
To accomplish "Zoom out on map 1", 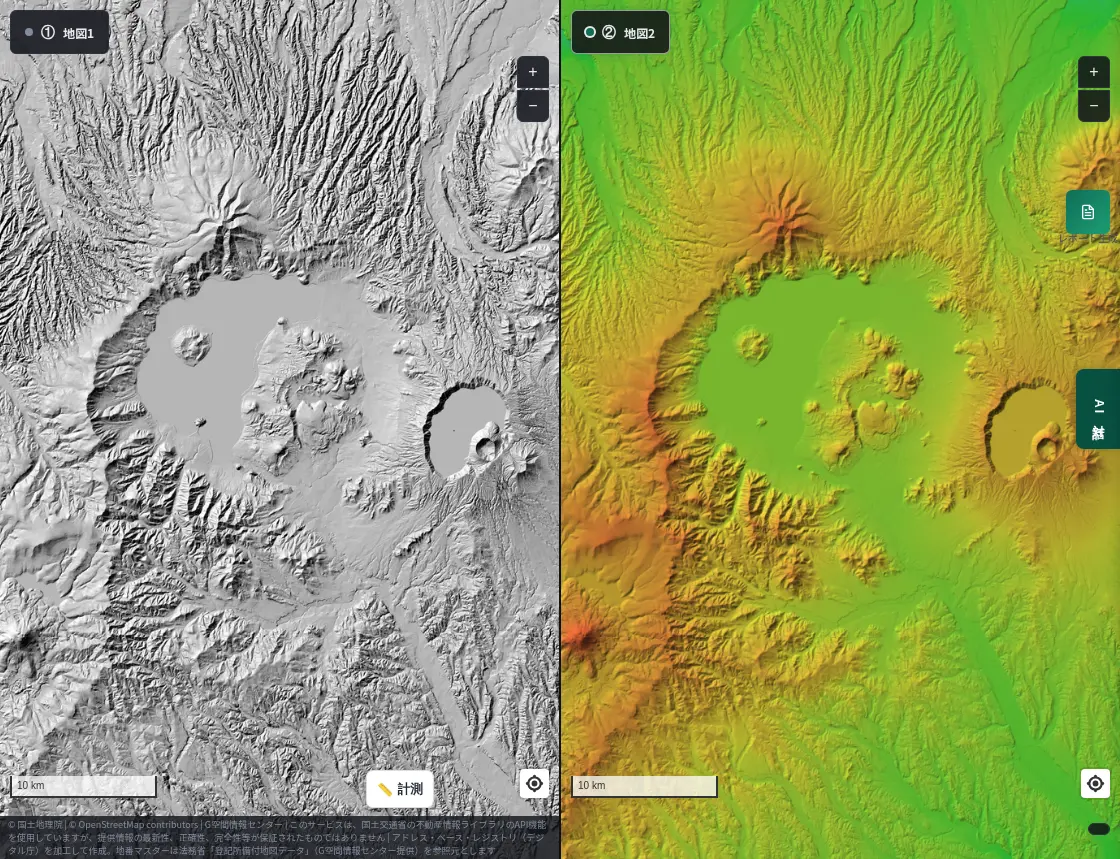I will click(532, 106).
